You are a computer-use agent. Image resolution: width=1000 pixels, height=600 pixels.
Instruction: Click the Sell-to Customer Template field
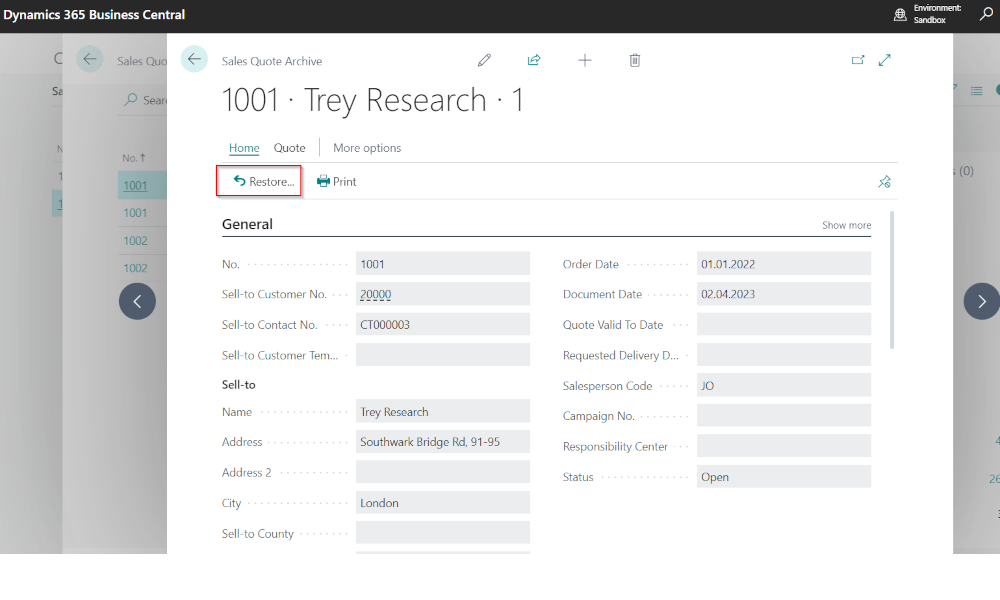point(443,355)
